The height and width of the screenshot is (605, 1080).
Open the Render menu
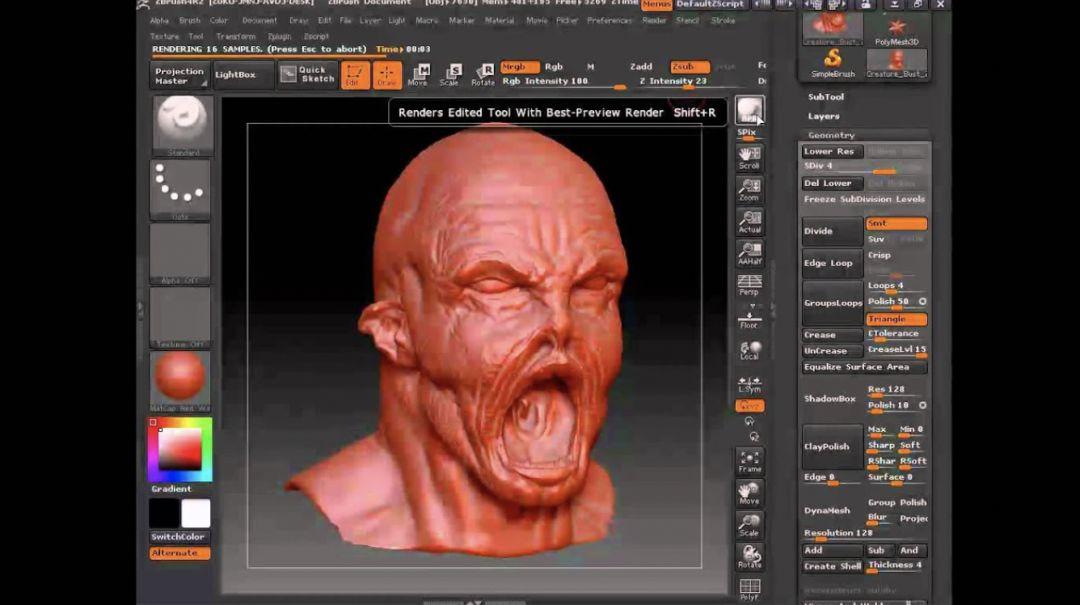tap(655, 20)
